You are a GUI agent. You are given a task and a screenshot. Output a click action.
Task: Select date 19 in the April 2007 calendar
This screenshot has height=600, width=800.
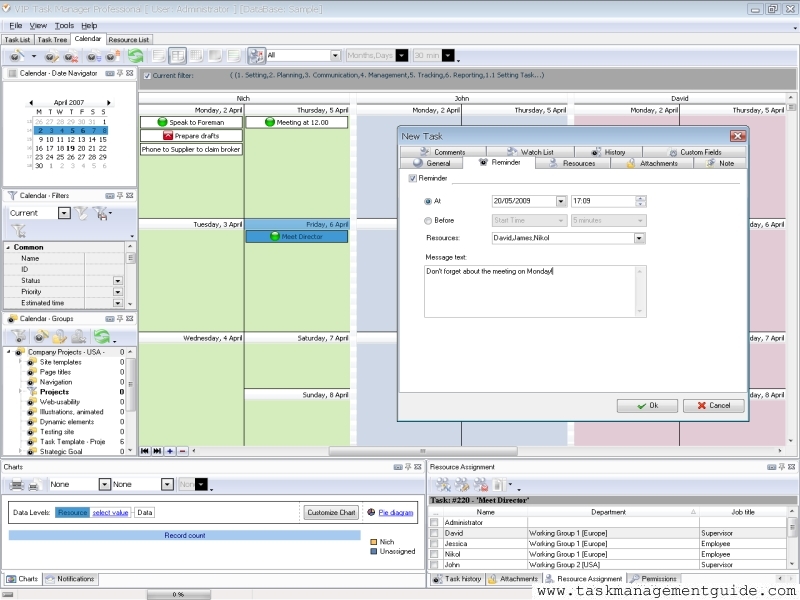[71, 148]
